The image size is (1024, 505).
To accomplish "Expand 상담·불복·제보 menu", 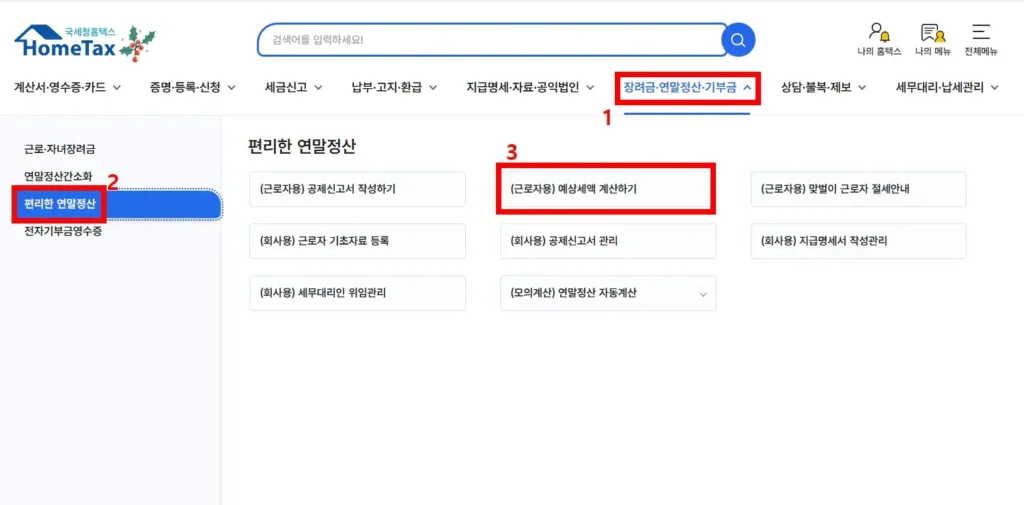I will [x=824, y=87].
